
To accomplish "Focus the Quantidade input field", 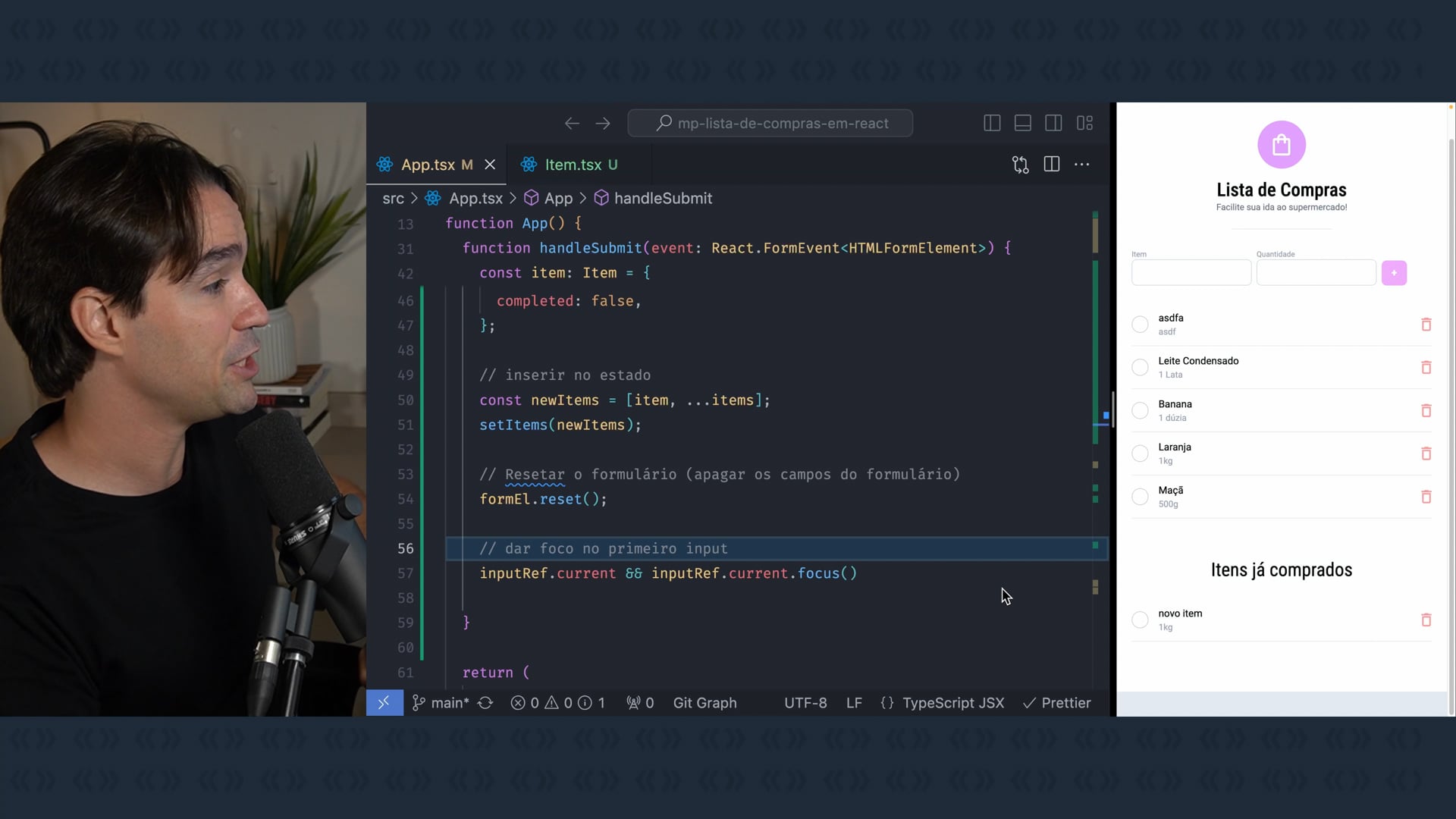I will tap(1316, 273).
